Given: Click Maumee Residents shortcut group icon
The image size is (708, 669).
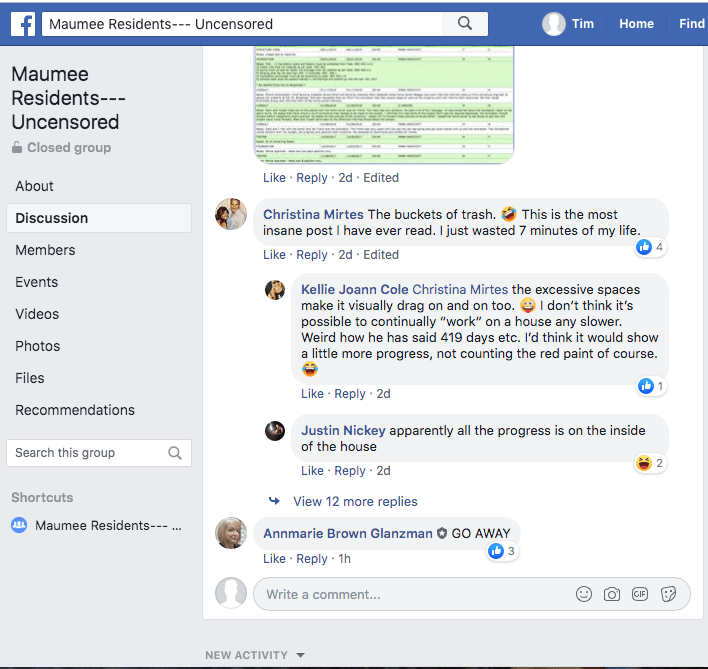Looking at the screenshot, I should tap(19, 525).
